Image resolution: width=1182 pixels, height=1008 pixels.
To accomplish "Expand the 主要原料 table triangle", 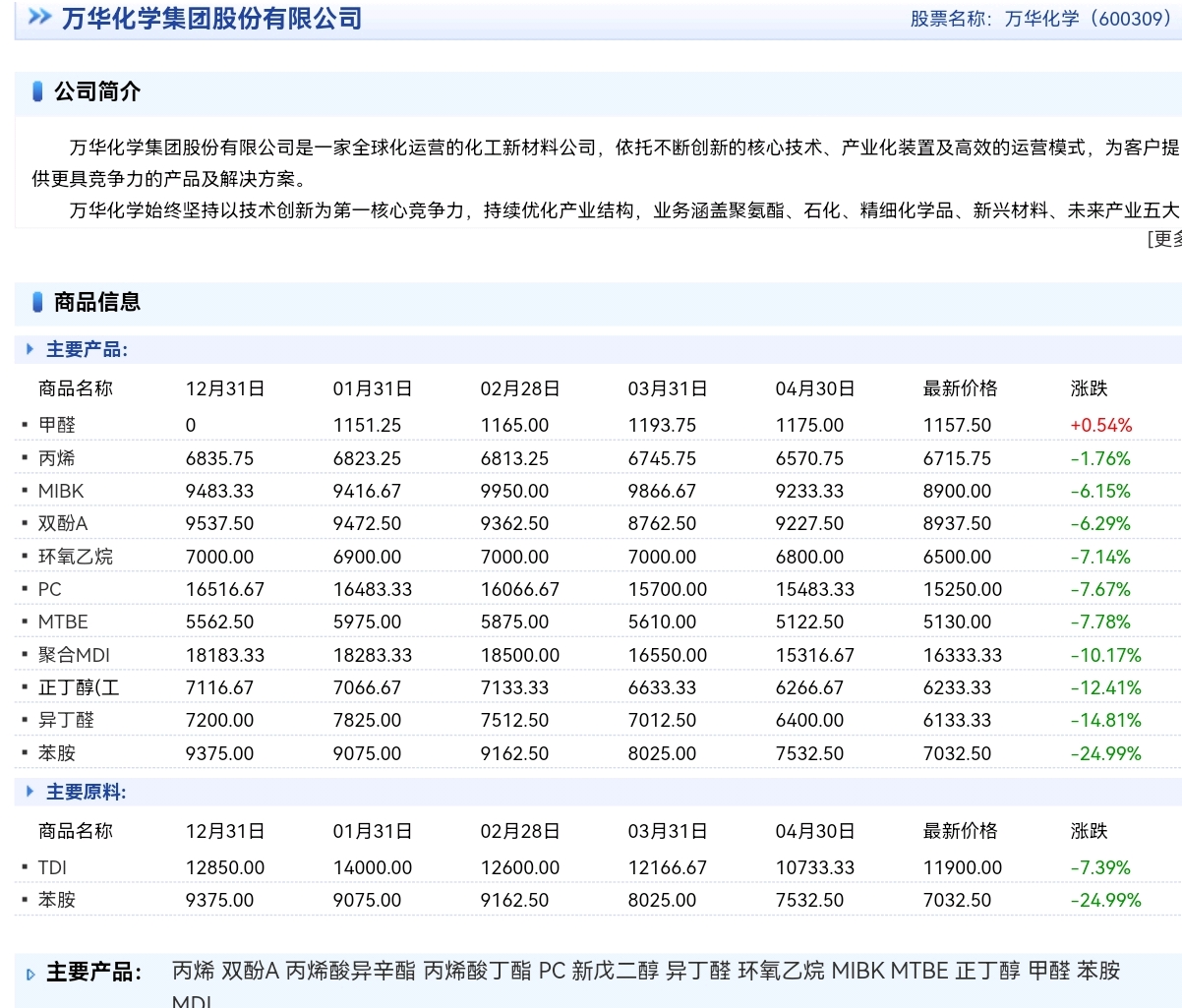I will coord(30,792).
